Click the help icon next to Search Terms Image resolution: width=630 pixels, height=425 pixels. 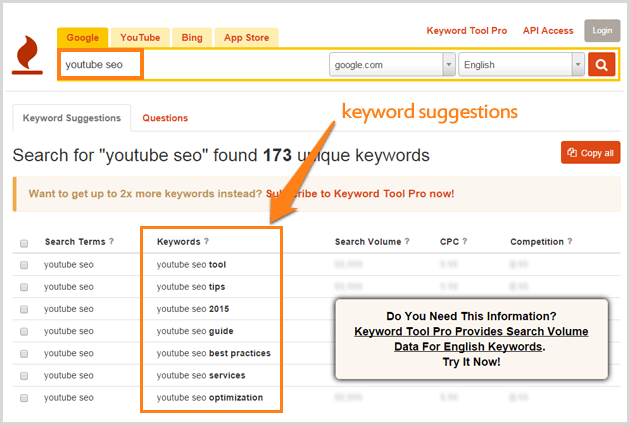pos(111,241)
